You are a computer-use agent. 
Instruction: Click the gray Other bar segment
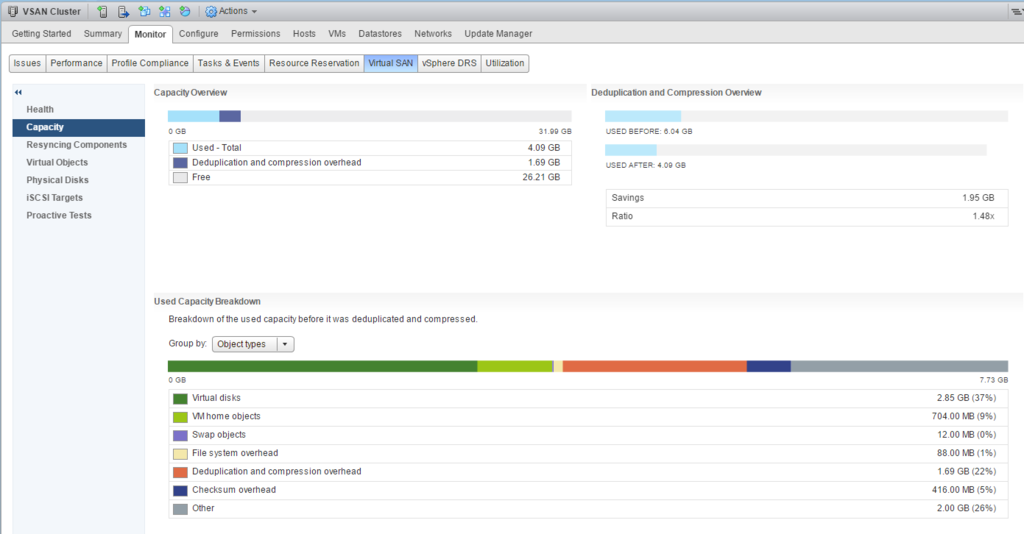pyautogui.click(x=899, y=366)
